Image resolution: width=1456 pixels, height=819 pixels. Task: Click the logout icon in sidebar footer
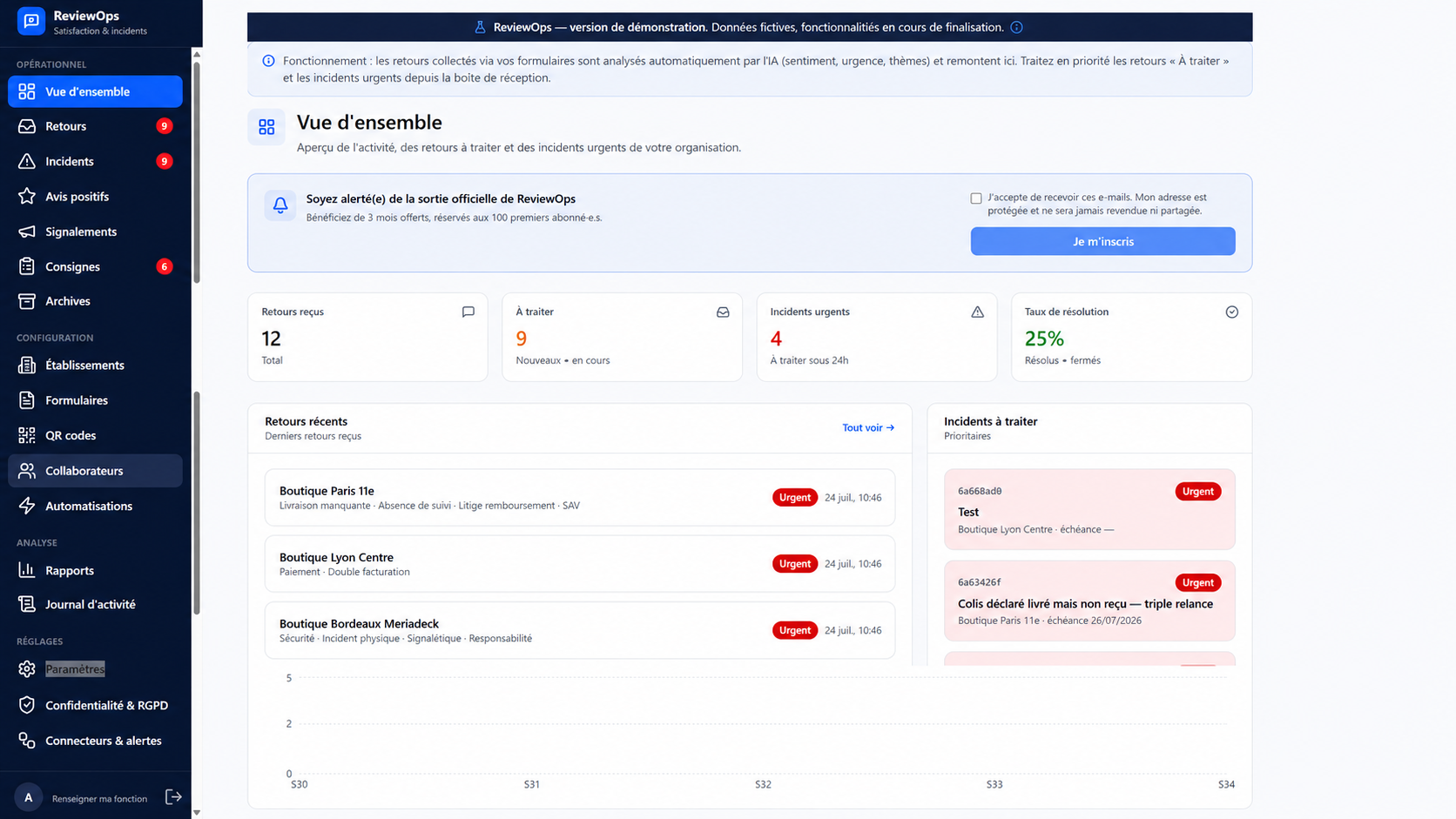click(x=173, y=797)
